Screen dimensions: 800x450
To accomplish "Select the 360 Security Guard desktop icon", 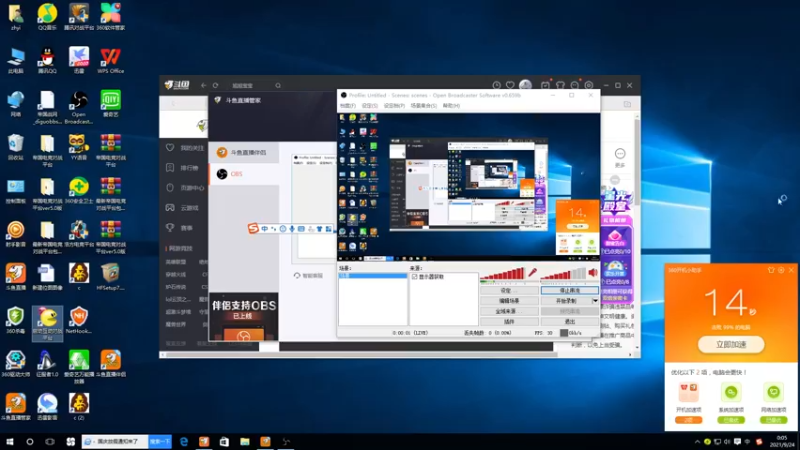I will [79, 191].
